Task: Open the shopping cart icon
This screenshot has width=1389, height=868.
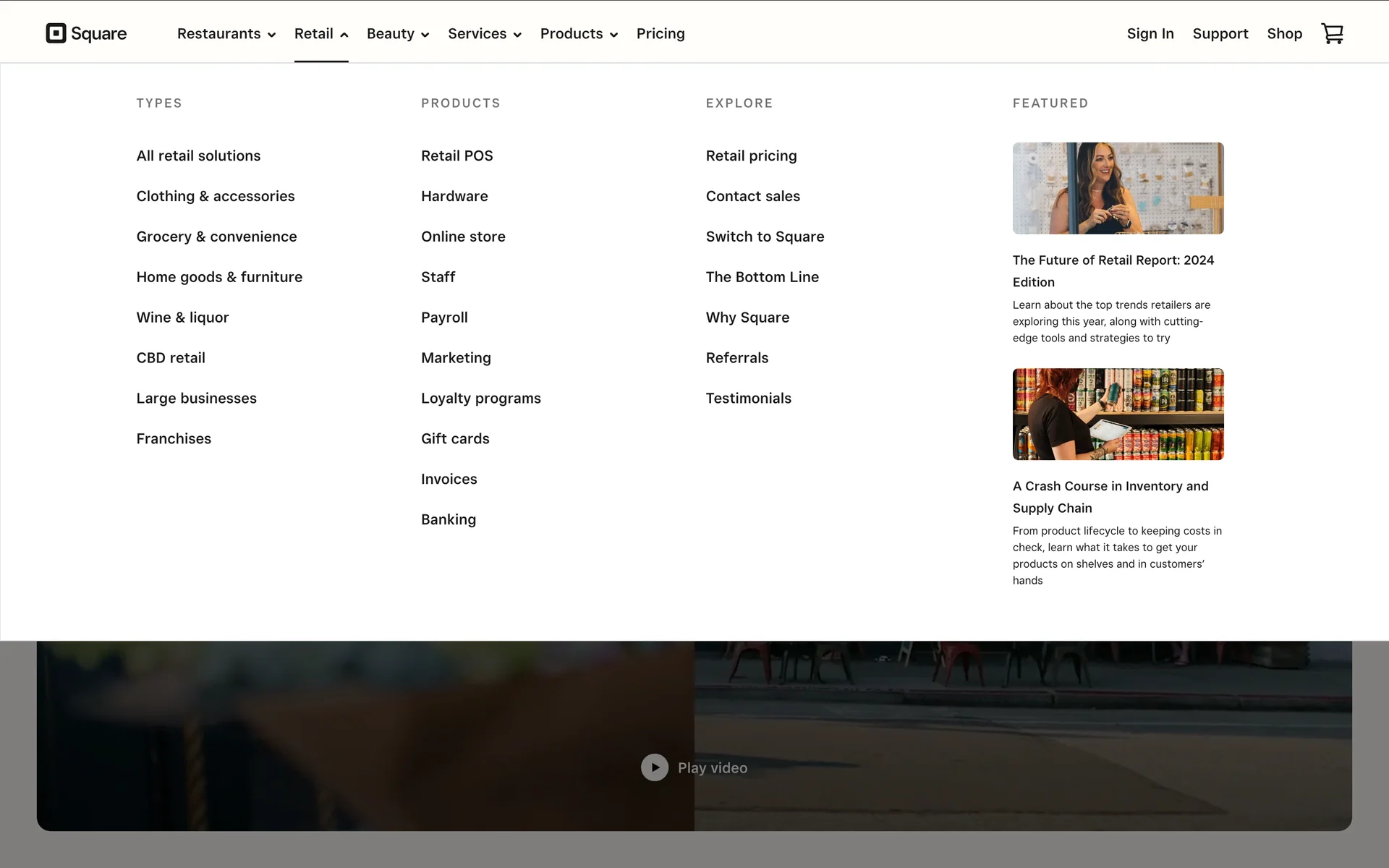Action: coord(1332,33)
